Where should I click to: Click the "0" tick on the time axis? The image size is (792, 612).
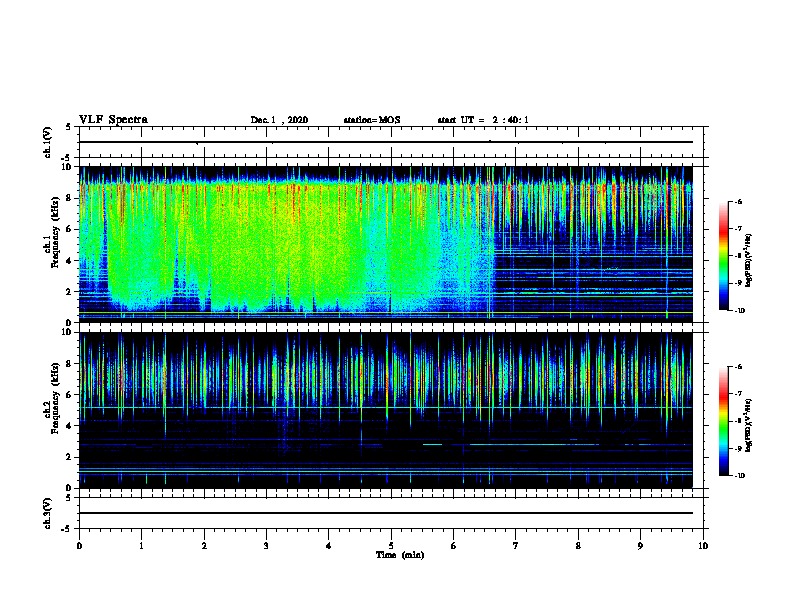click(x=79, y=545)
